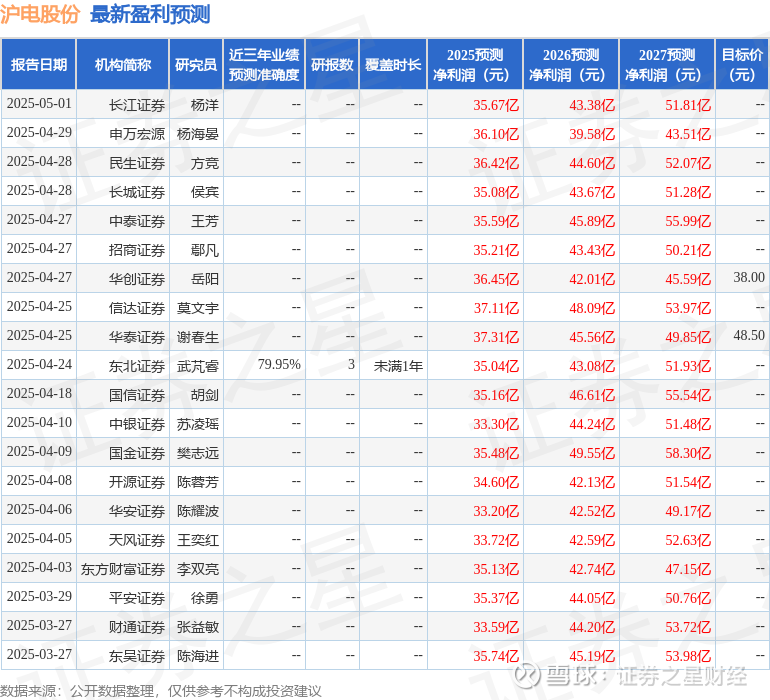Viewport: 770px width, 700px height.
Task: Click analyst name 侯宾
Action: (205, 192)
